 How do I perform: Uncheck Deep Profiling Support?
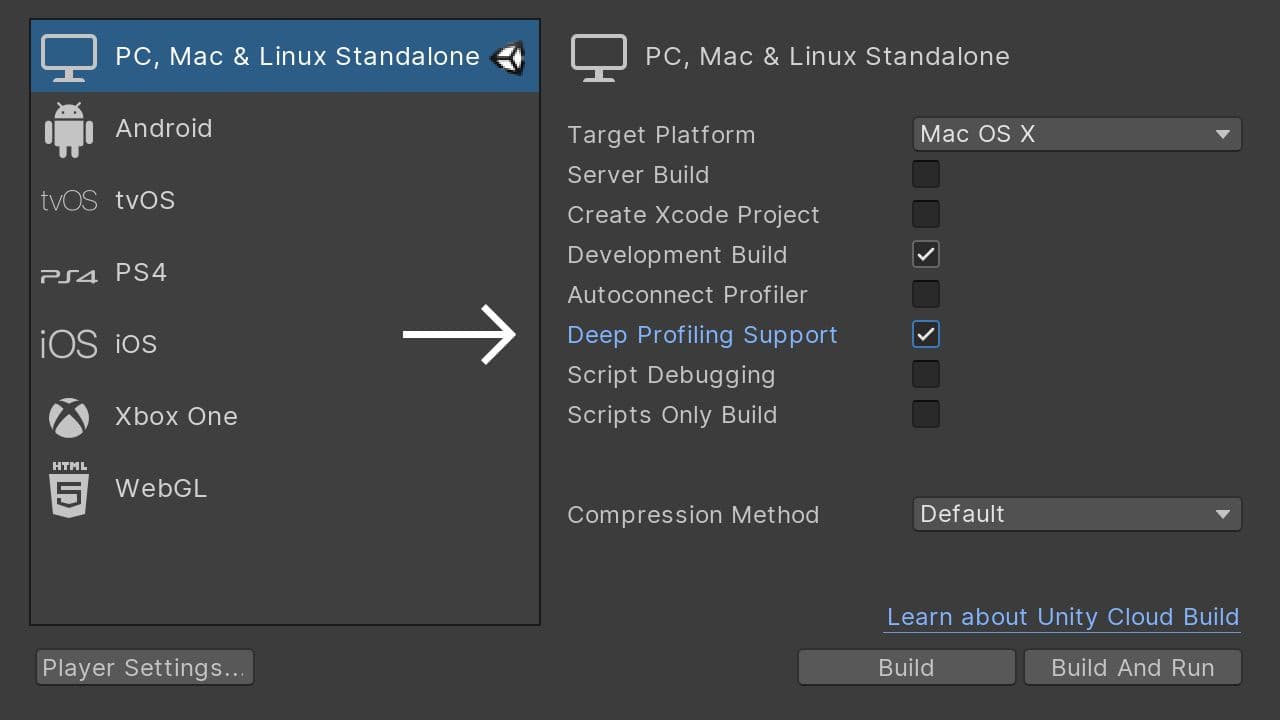pyautogui.click(x=925, y=334)
